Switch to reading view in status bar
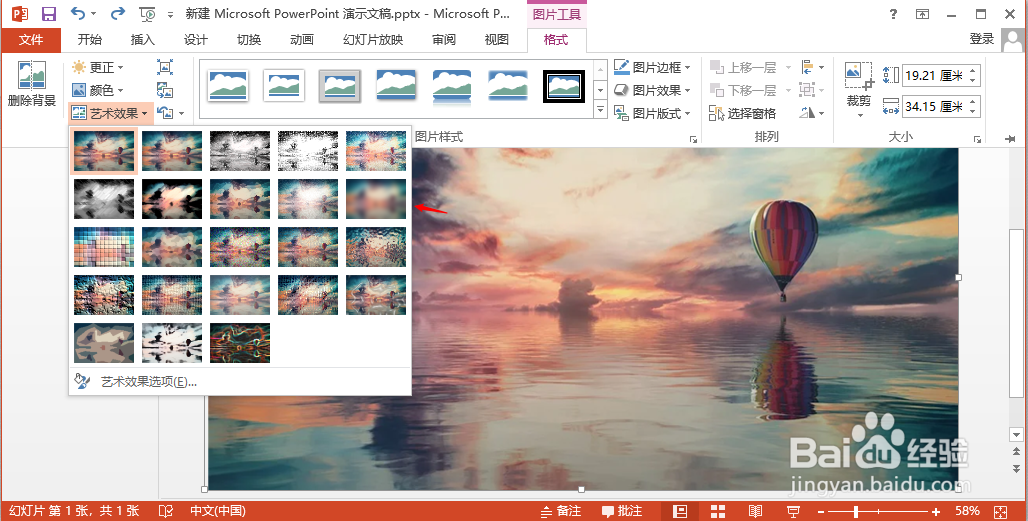Image resolution: width=1028 pixels, height=521 pixels. pyautogui.click(x=755, y=511)
